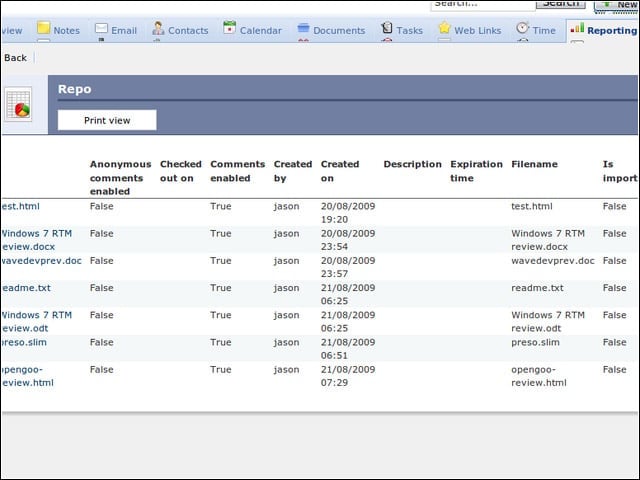Viewport: 640px width, 480px height.
Task: Click the Description column header
Action: (x=412, y=164)
